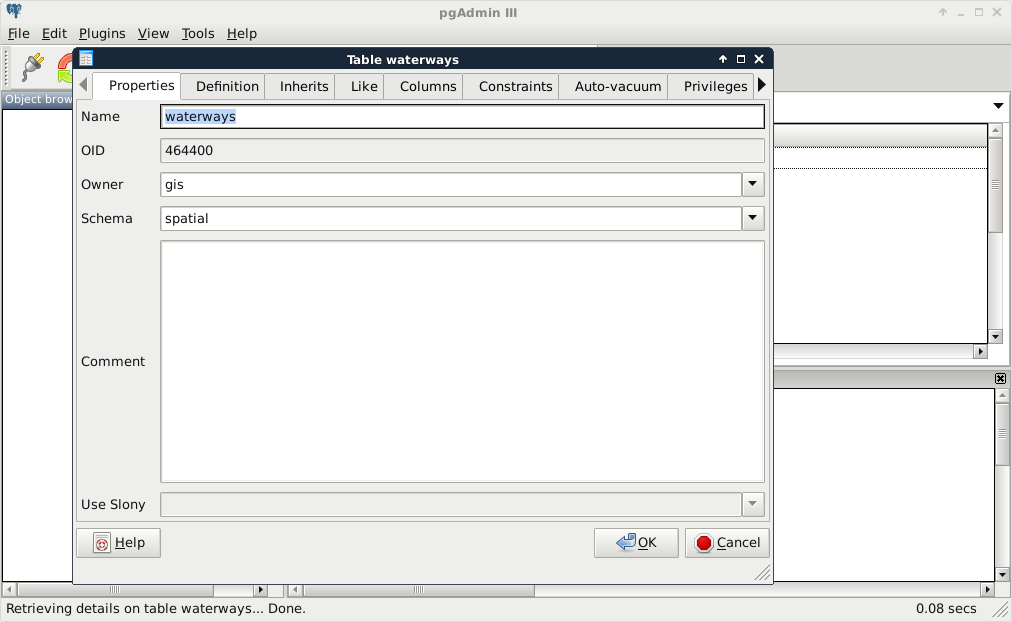Open the File menu

19,34
